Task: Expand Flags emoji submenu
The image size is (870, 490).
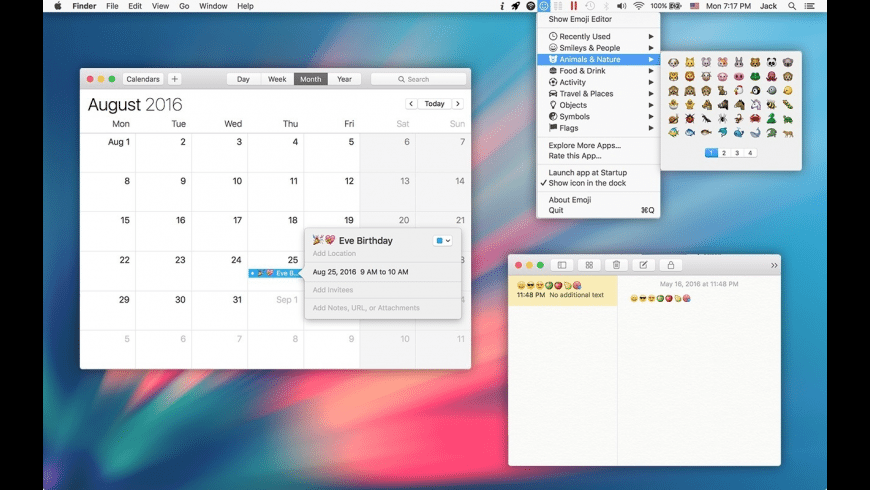Action: (x=598, y=128)
